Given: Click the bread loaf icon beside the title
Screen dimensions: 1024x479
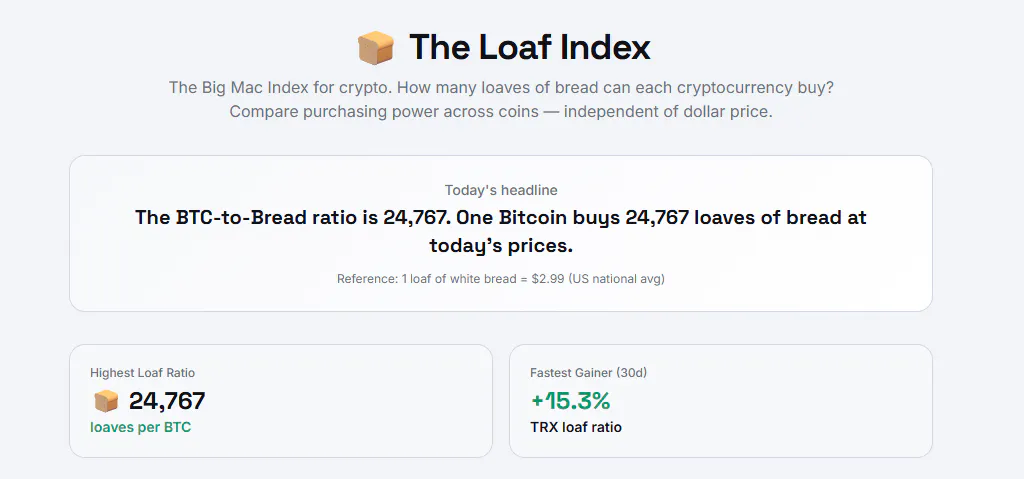Looking at the screenshot, I should (376, 48).
